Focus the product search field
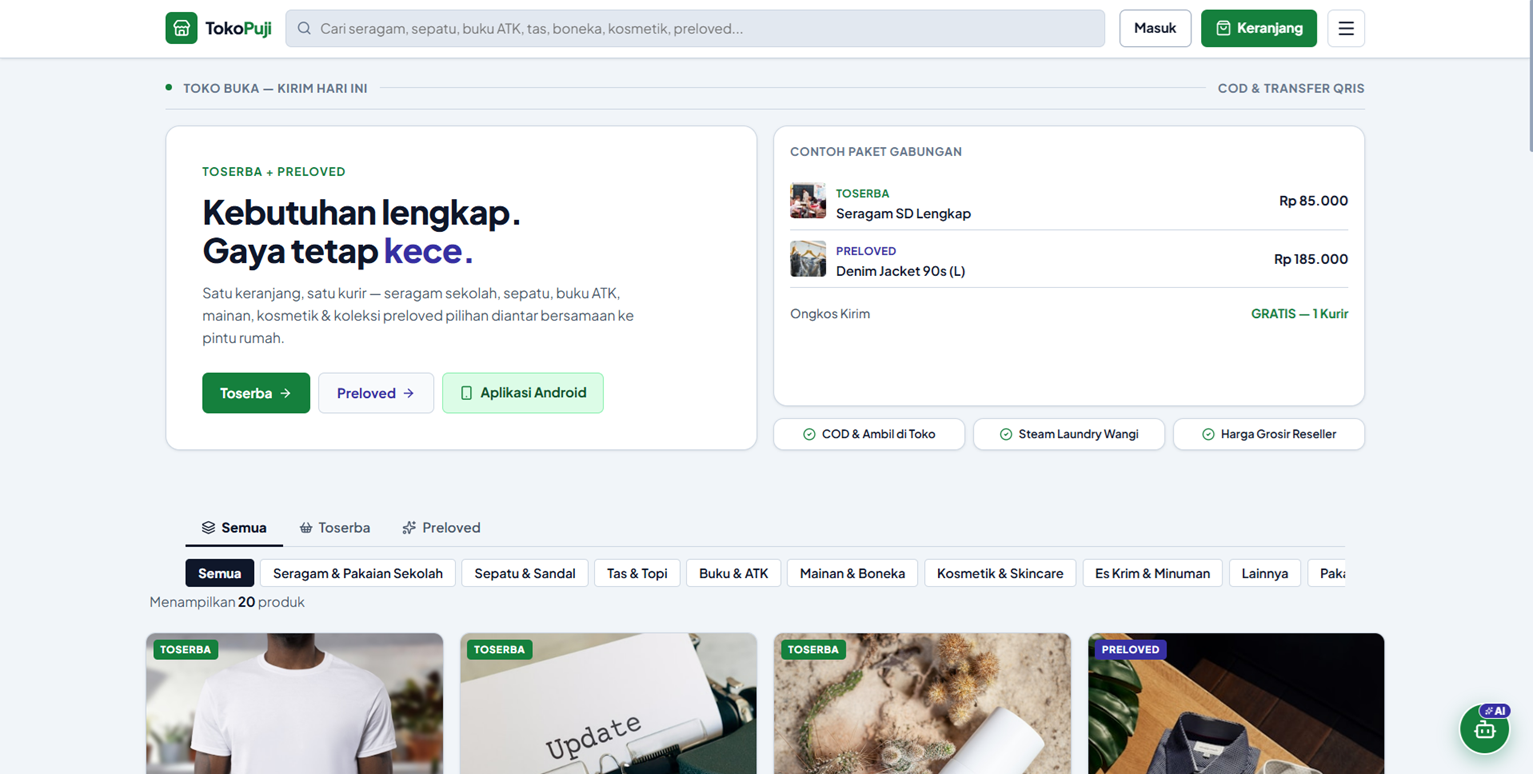The height and width of the screenshot is (774, 1533). (695, 28)
